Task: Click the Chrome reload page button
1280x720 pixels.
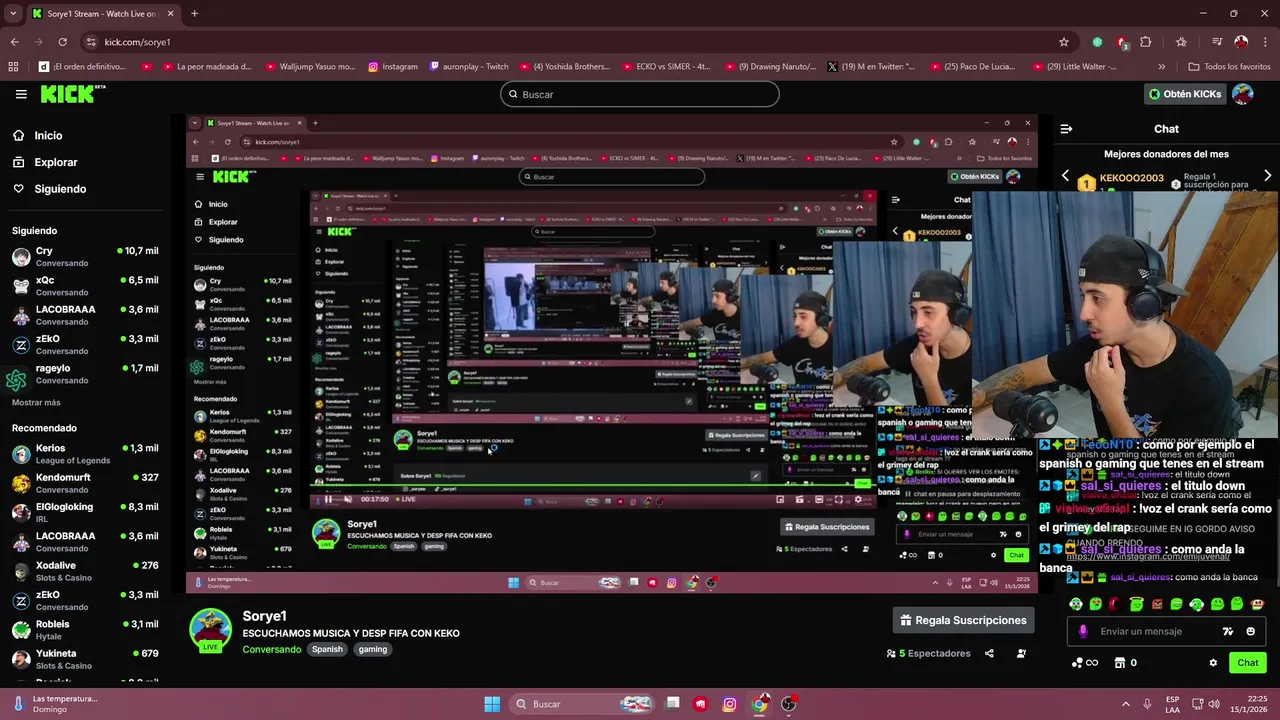Action: (62, 42)
